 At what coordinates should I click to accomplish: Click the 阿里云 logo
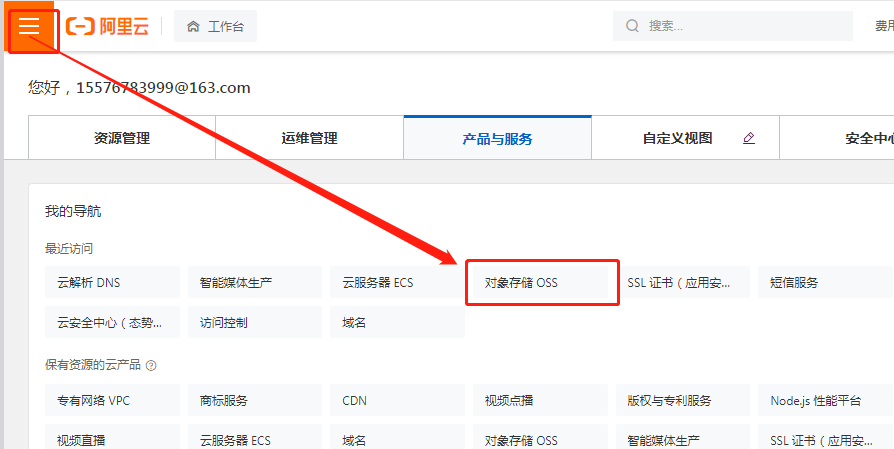tap(107, 26)
